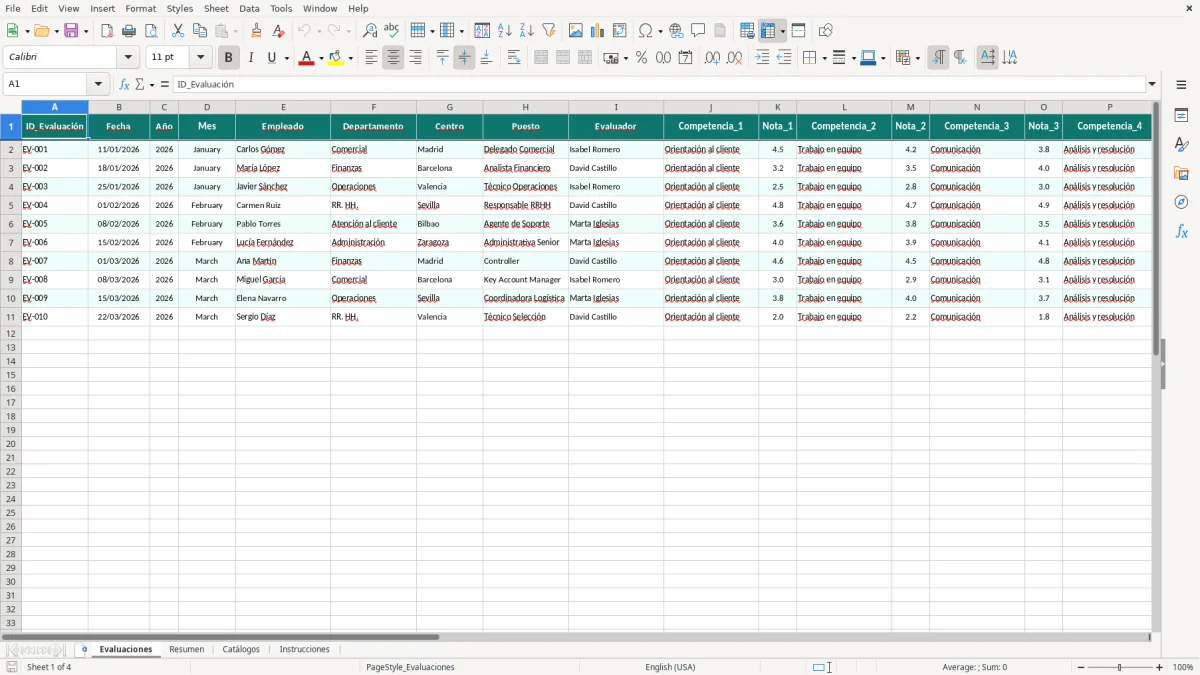1200x675 pixels.
Task: Open Find and Replace icon
Action: (370, 31)
